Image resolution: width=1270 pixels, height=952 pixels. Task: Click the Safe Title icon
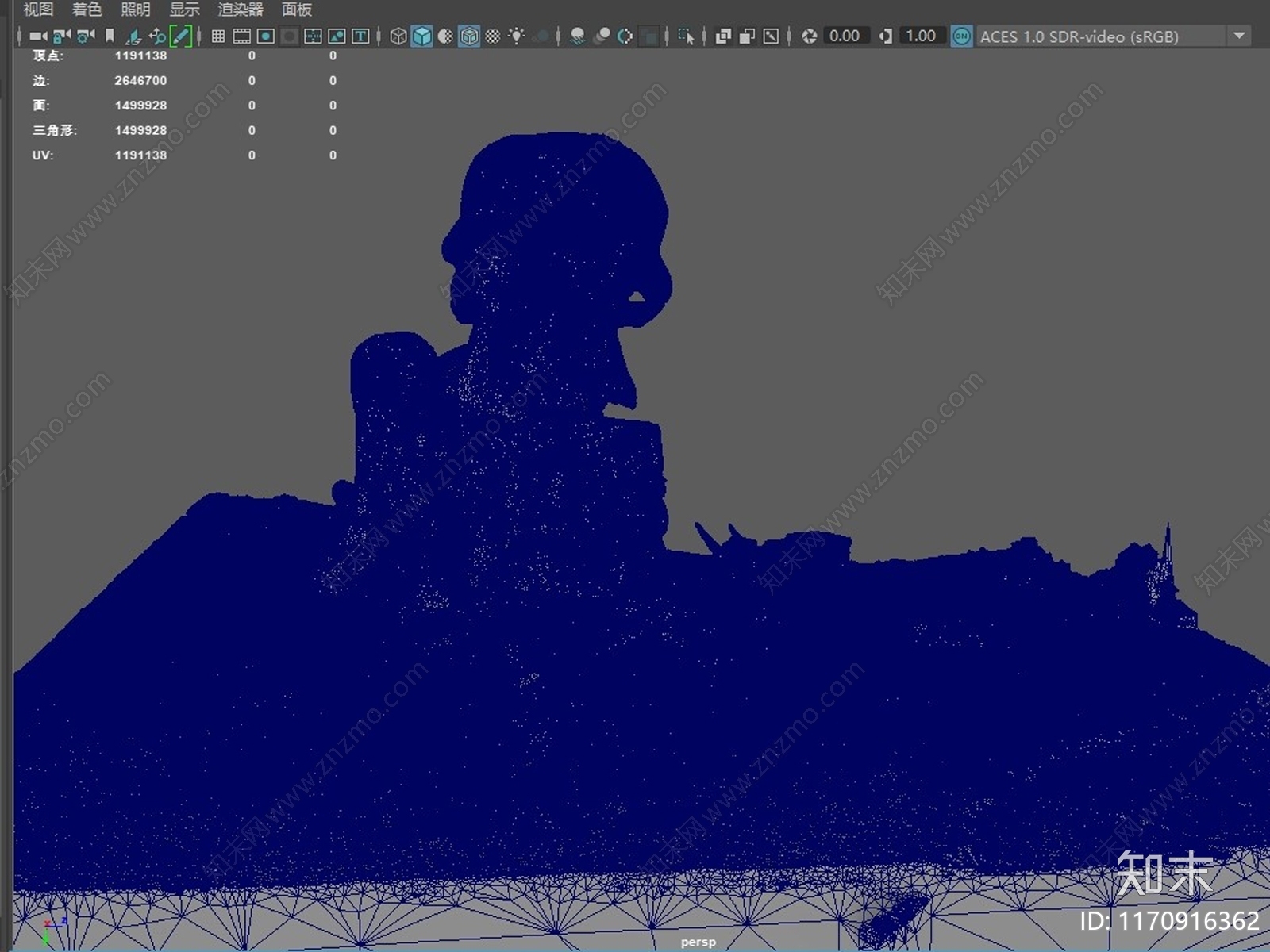pos(360,36)
